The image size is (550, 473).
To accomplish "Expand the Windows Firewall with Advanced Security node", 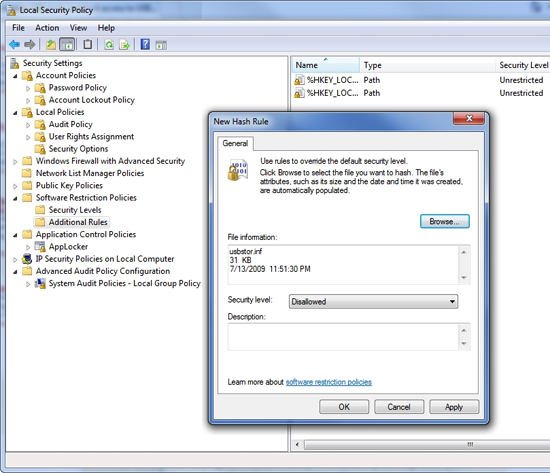I will (15, 162).
